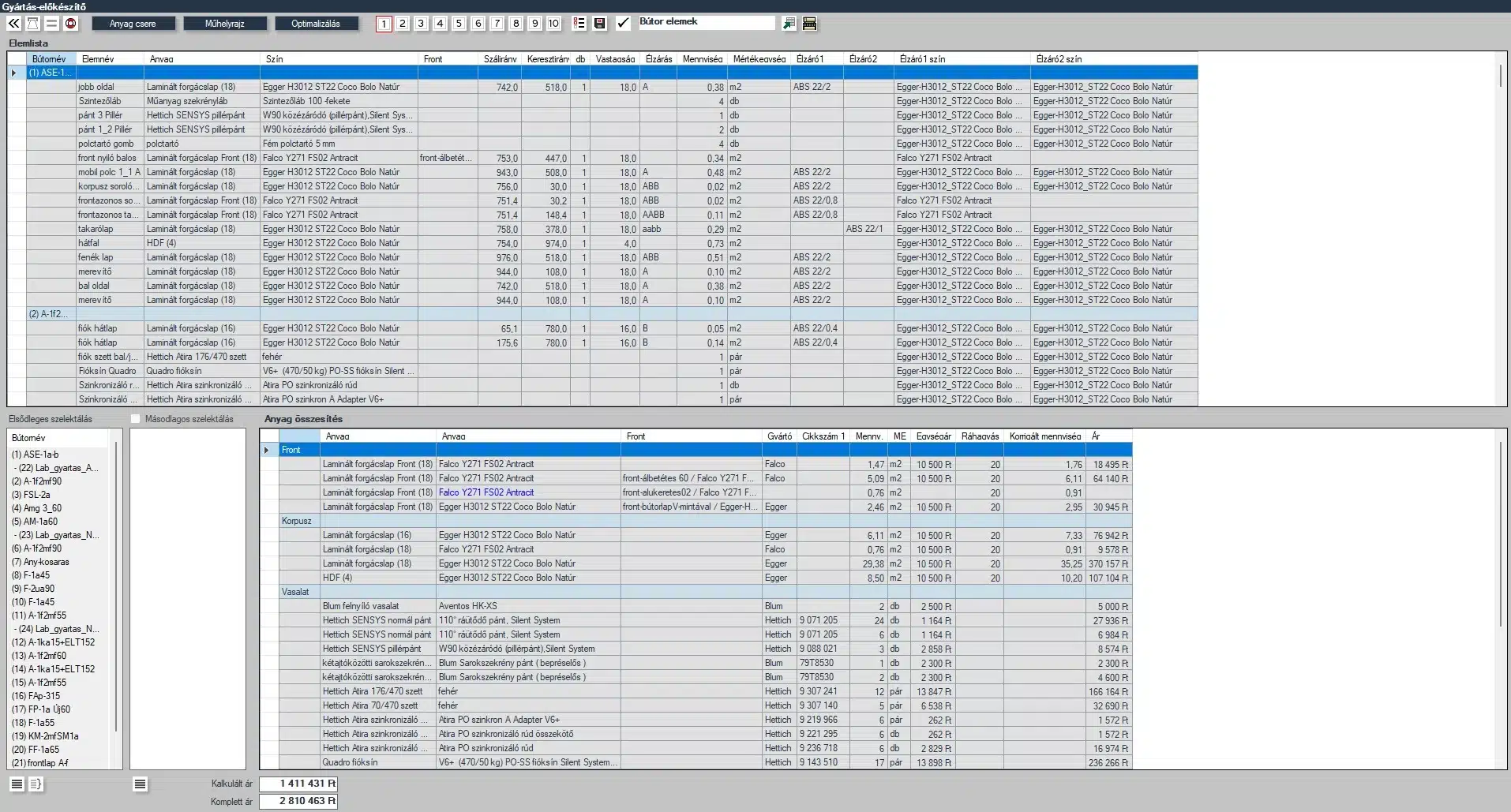Sort by the Bútornév column header
This screenshot has width=1511, height=812.
tap(50, 59)
